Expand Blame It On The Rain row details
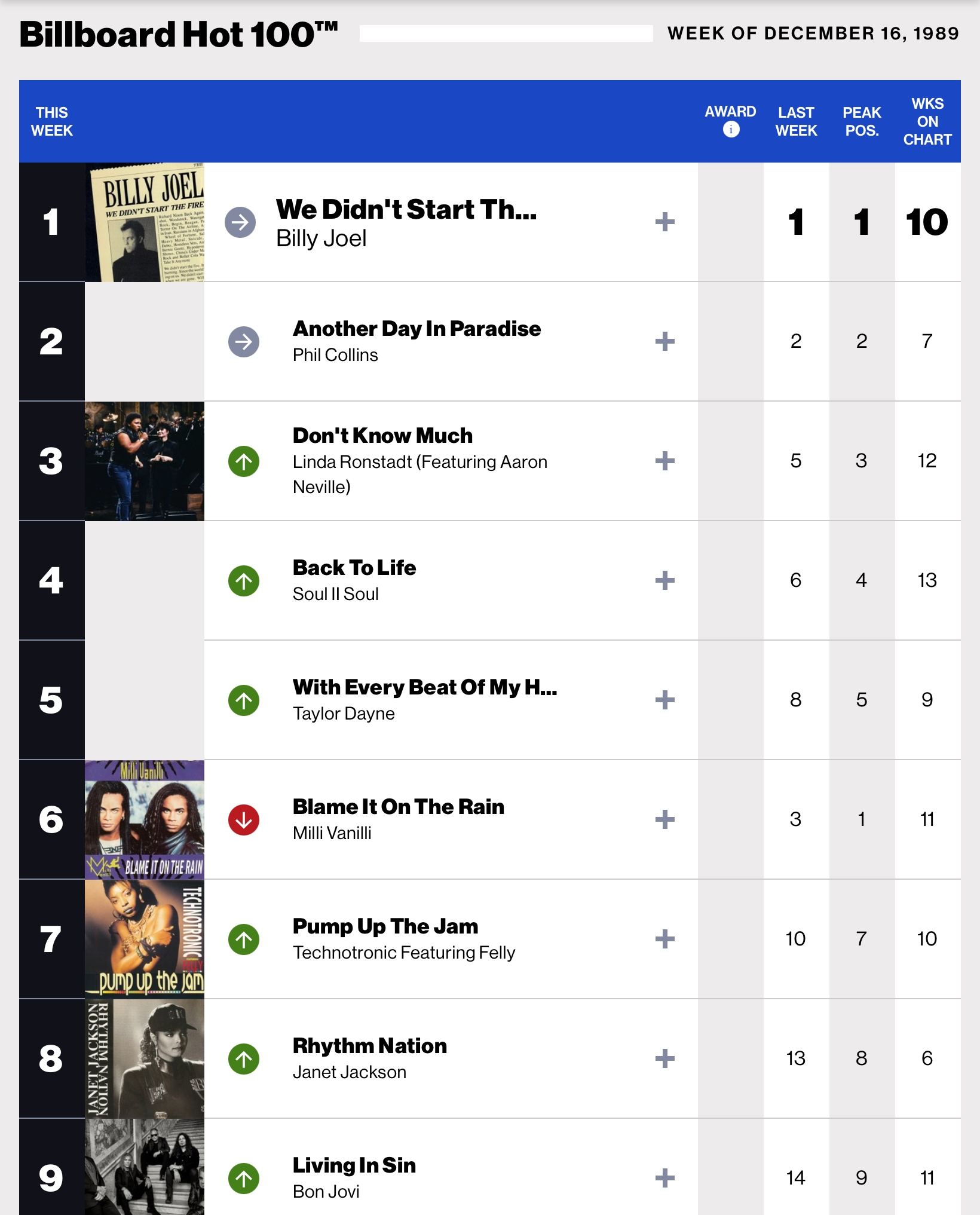 (x=665, y=819)
